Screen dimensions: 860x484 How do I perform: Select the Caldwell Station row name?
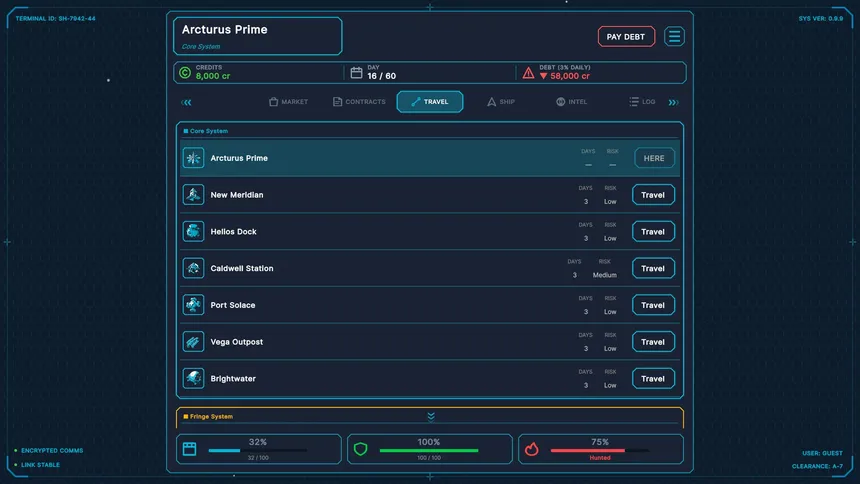(x=242, y=268)
